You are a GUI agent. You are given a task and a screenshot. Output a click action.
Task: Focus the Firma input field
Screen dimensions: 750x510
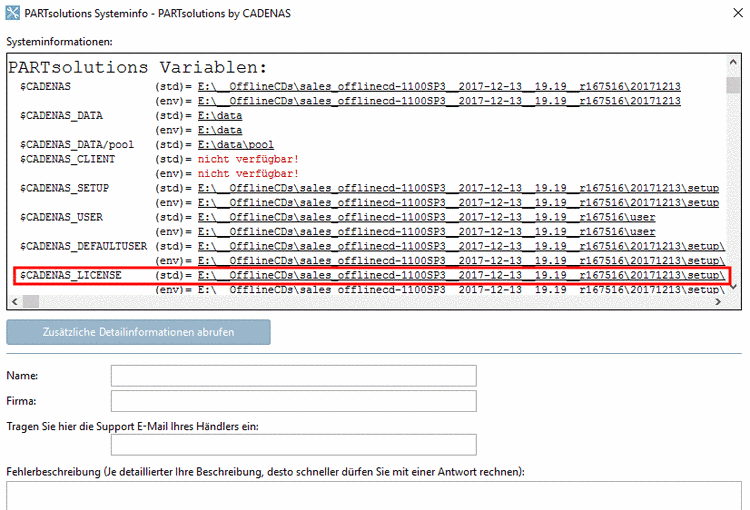click(x=294, y=401)
